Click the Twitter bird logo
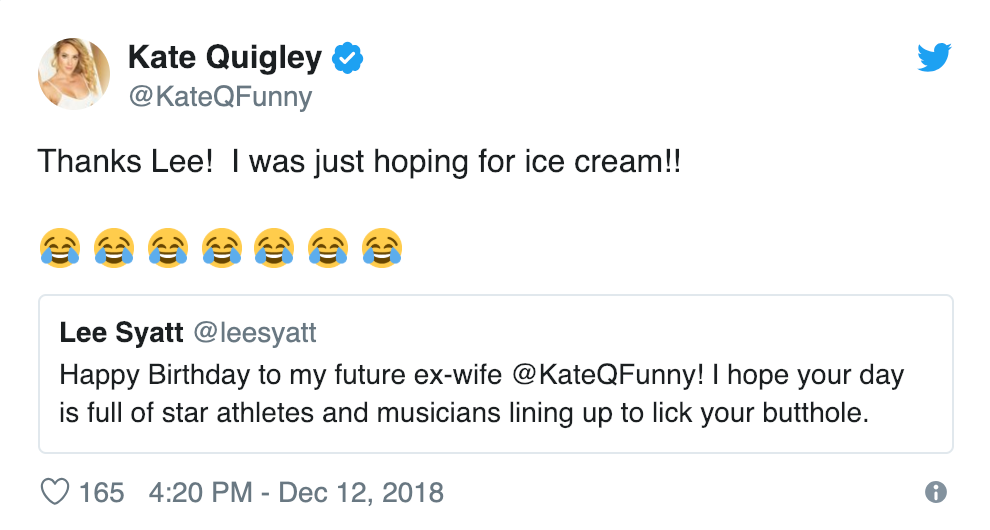The image size is (990, 530). click(934, 60)
